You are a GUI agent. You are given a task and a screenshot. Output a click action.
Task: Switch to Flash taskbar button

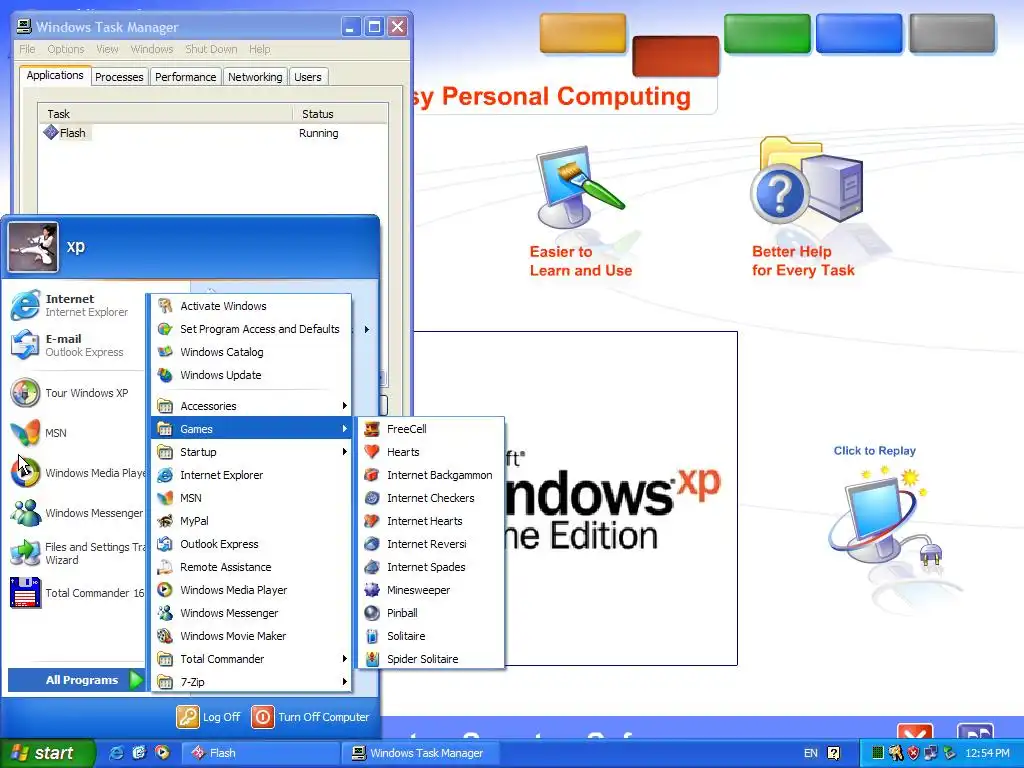(260, 753)
